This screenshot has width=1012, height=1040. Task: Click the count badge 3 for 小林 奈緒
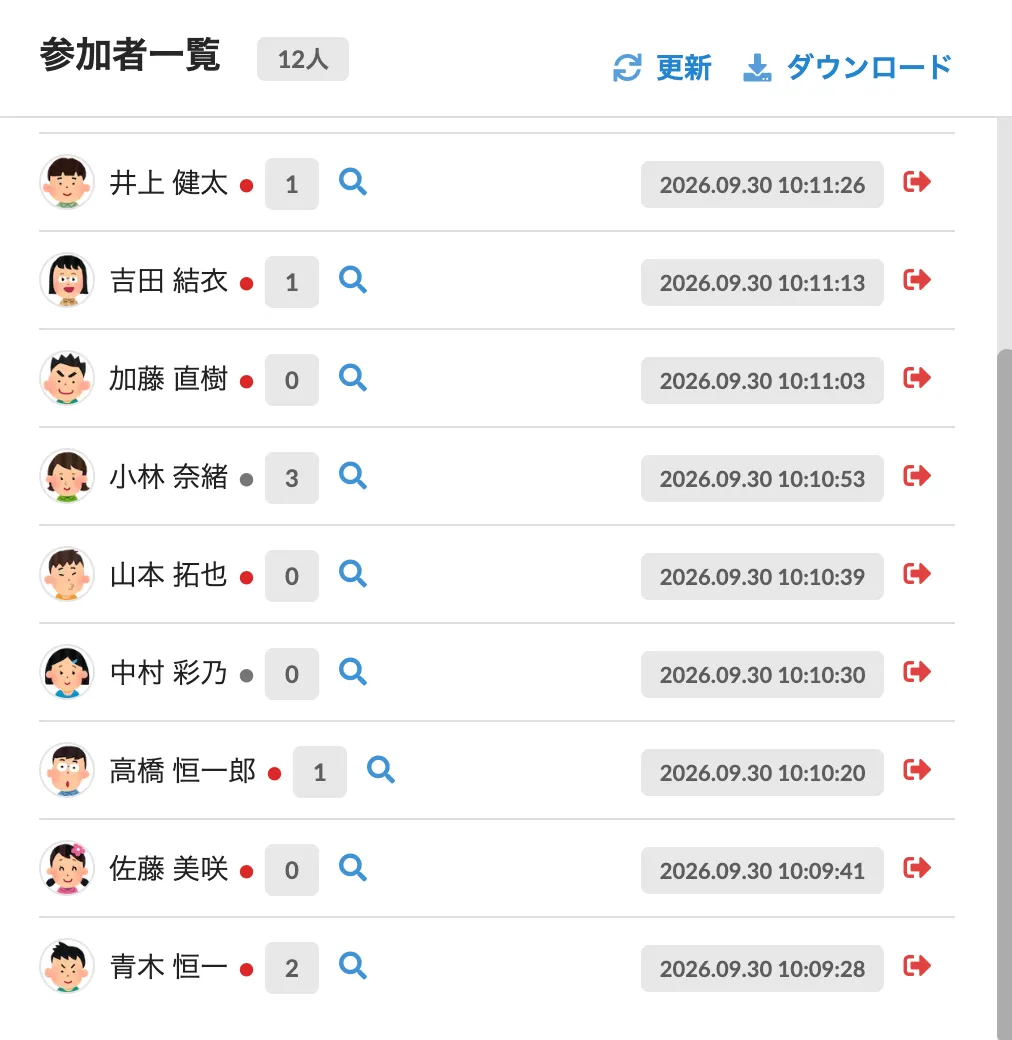tap(292, 478)
